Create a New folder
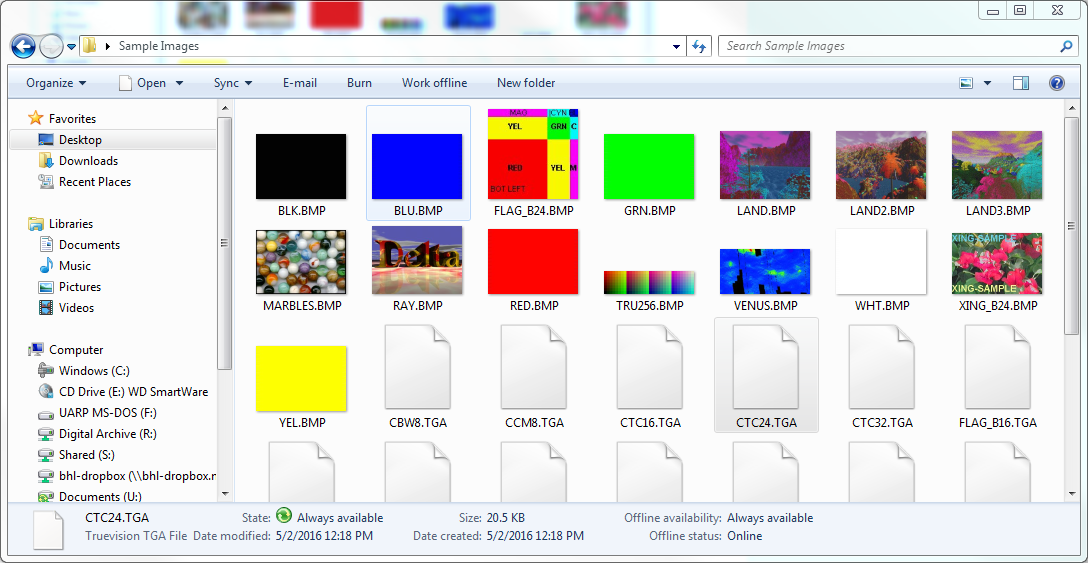 [x=526, y=83]
